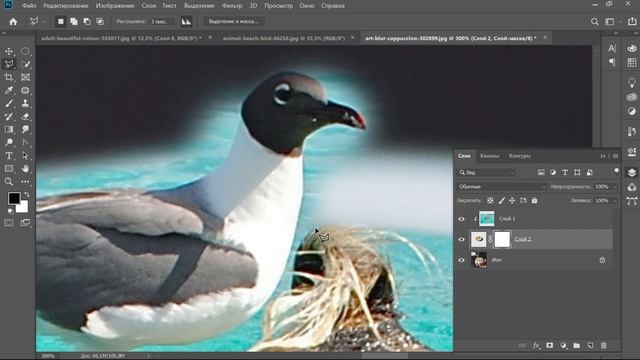Hide Слой 1 layer via eye icon

(461, 219)
